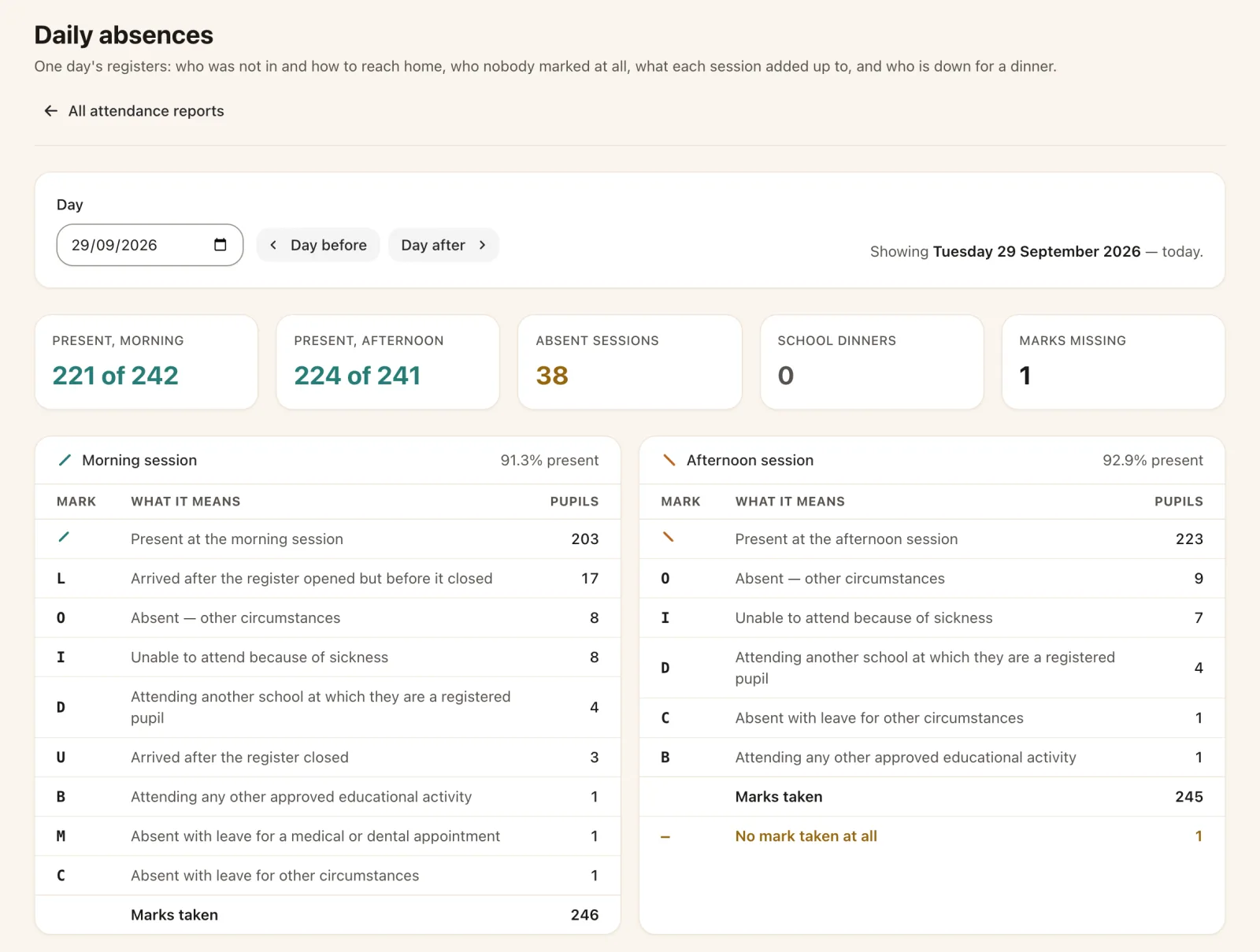Image resolution: width=1260 pixels, height=952 pixels.
Task: Select the Present, morning card
Action: click(146, 362)
